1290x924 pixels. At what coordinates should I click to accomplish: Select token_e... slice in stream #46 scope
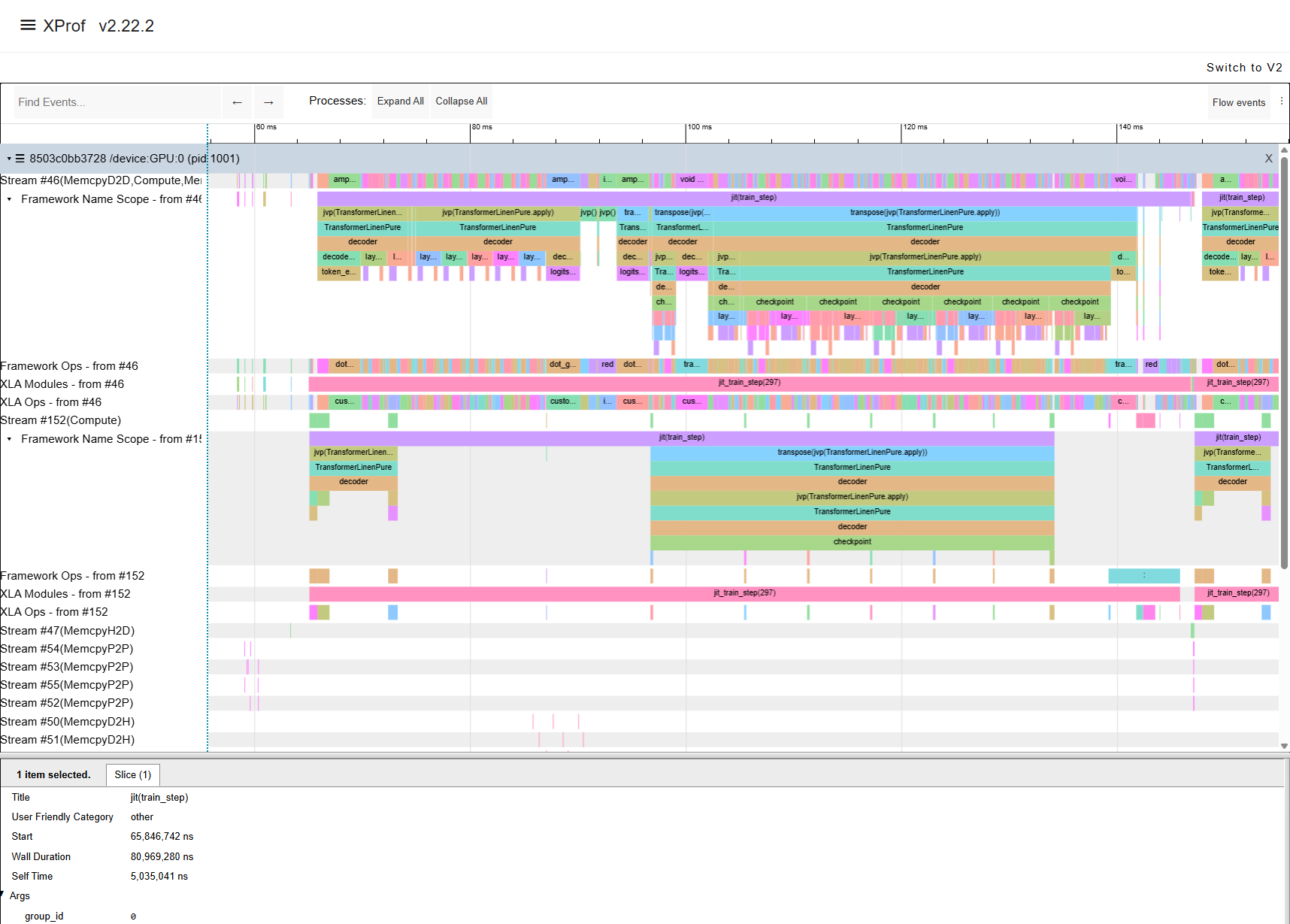[x=339, y=272]
